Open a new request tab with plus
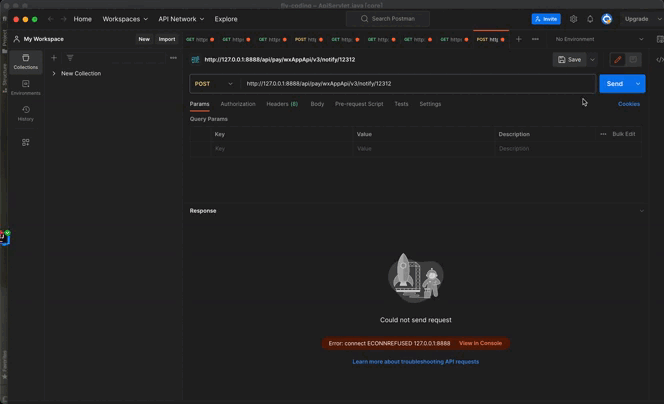 pyautogui.click(x=518, y=39)
